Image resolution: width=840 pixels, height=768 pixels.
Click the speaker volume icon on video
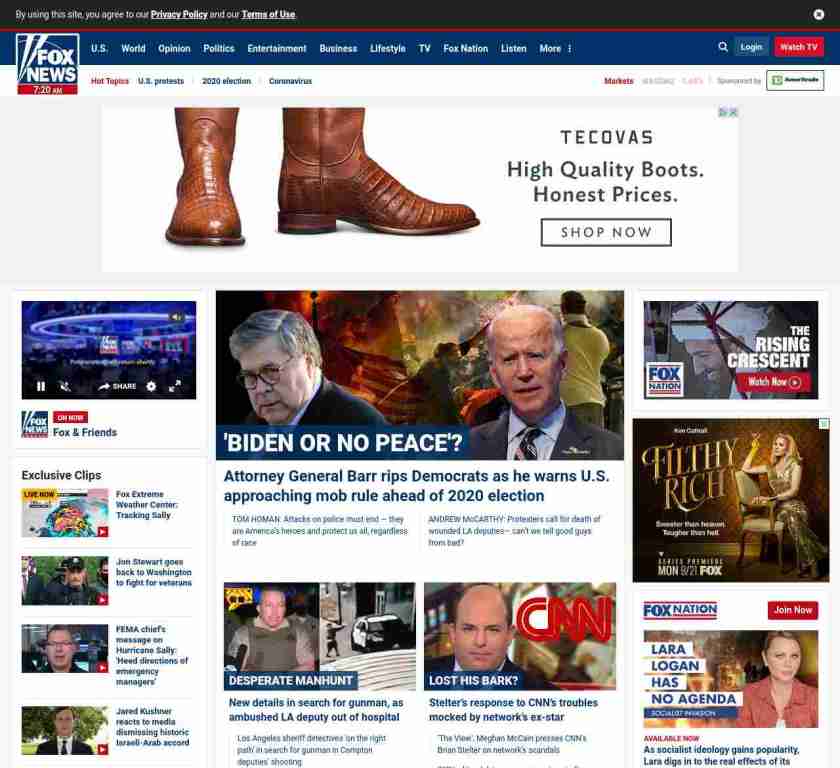tap(176, 317)
